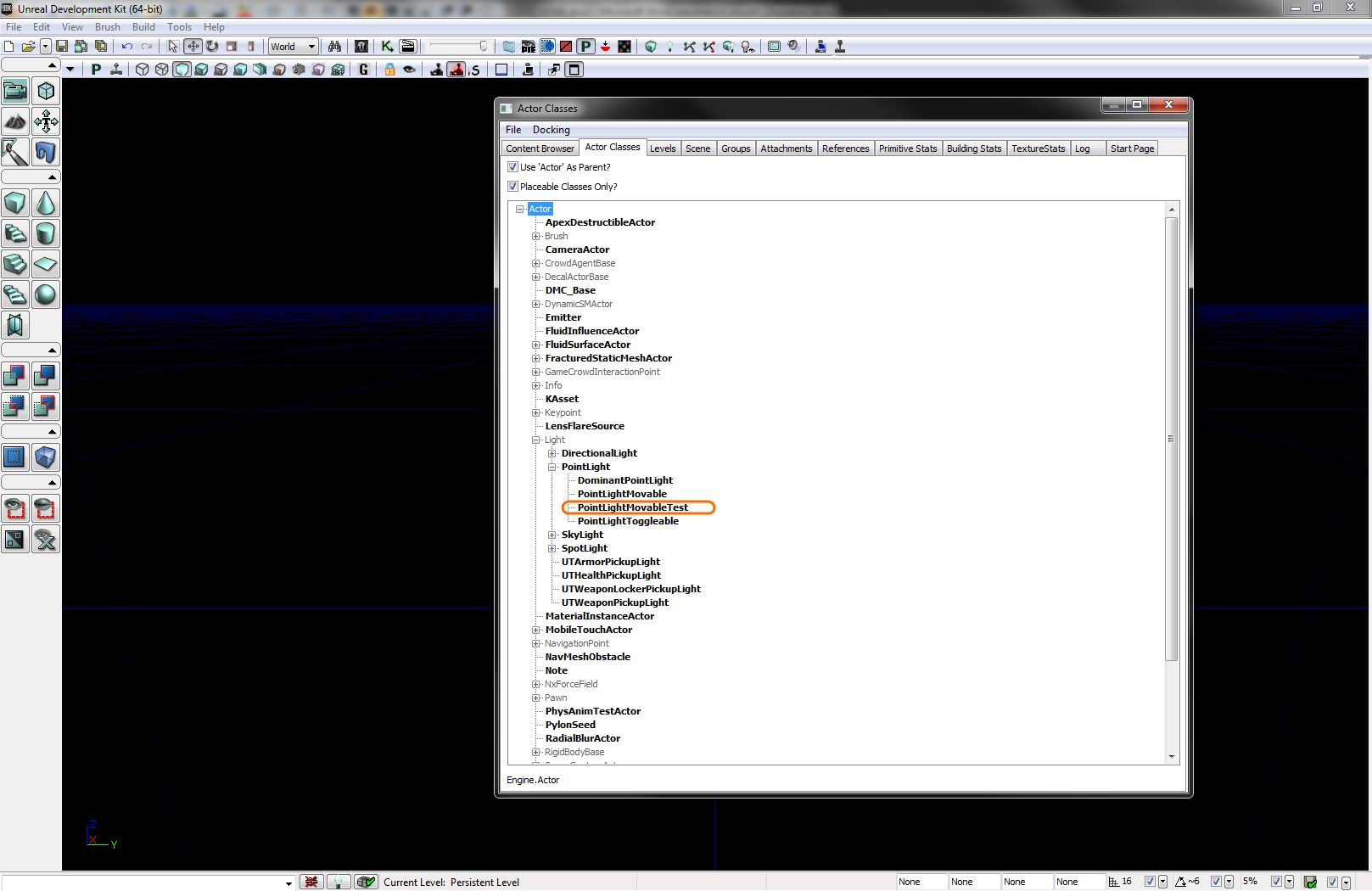Open the World coordinate system dropdown
Image resolution: width=1372 pixels, height=891 pixels.
[x=293, y=47]
